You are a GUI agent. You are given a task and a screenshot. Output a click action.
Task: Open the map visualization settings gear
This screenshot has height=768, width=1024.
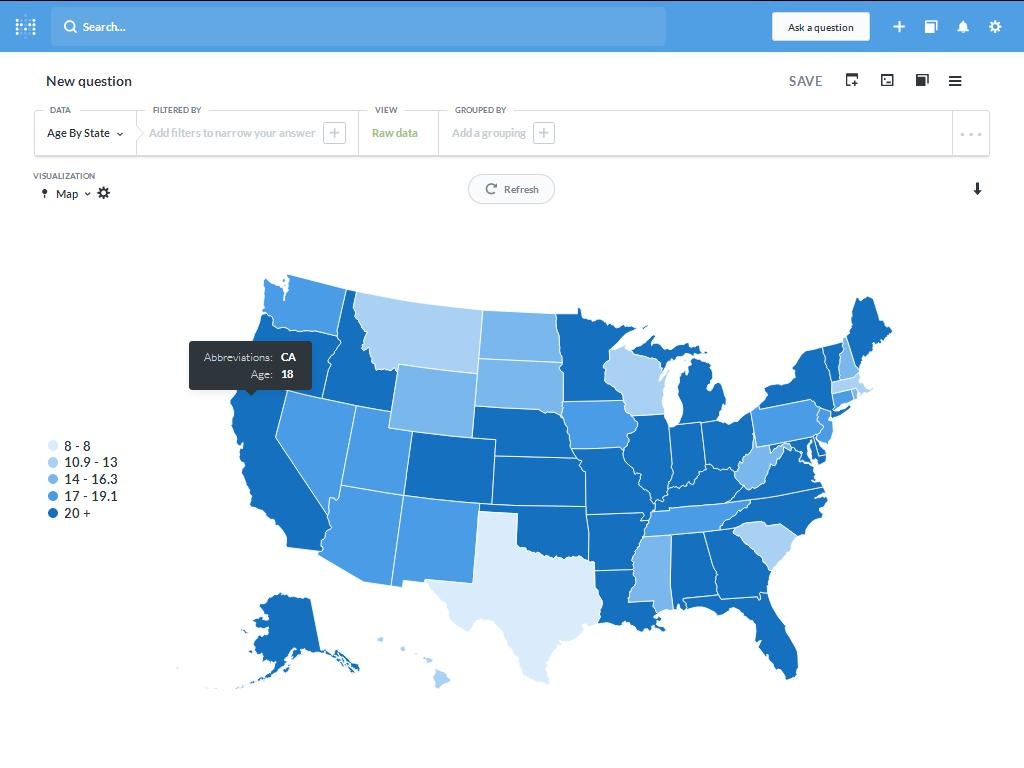tap(104, 193)
